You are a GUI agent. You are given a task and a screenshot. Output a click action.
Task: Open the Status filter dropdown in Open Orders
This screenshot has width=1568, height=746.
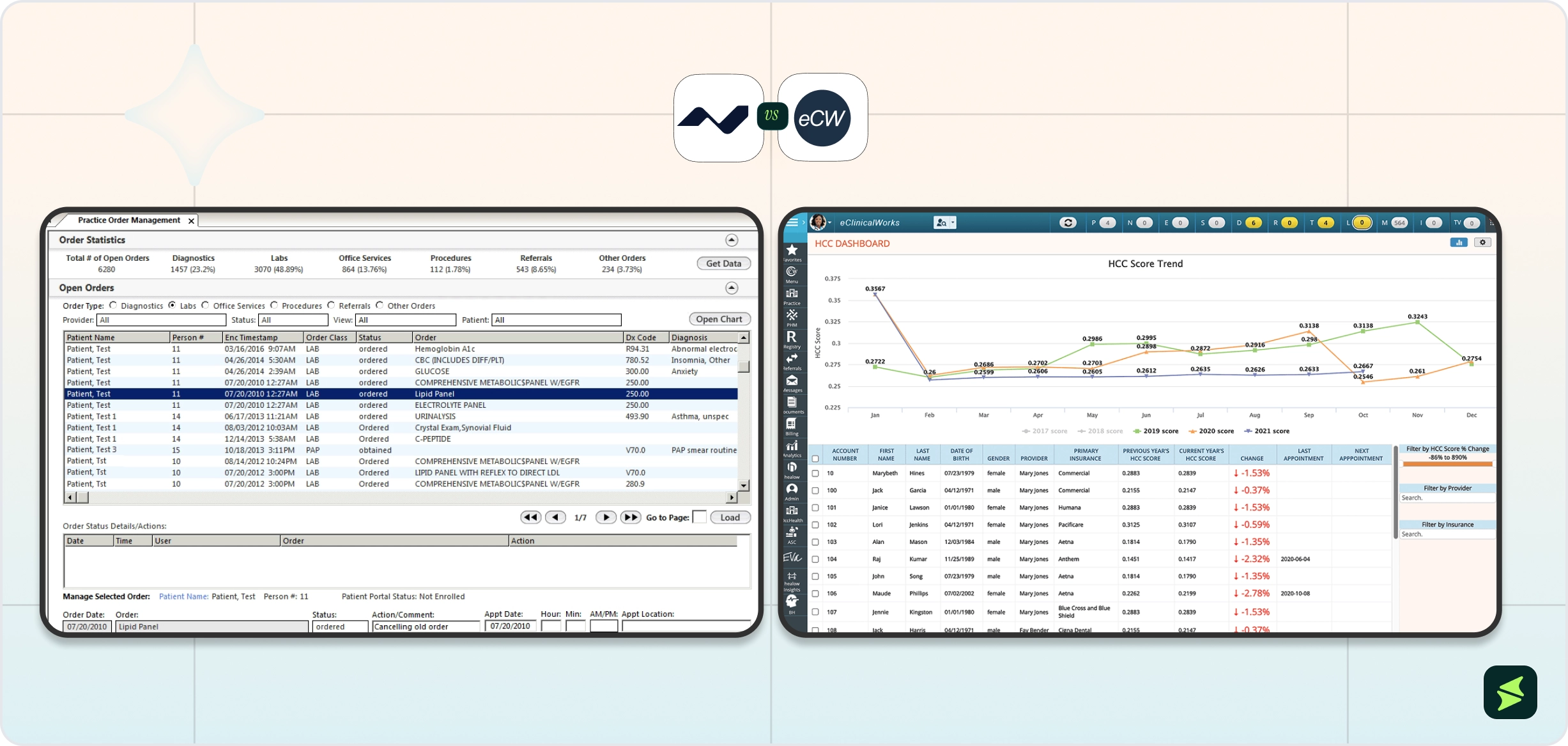point(294,320)
